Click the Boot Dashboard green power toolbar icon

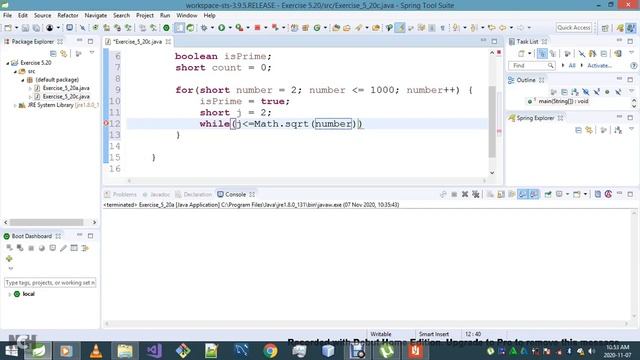point(166,28)
